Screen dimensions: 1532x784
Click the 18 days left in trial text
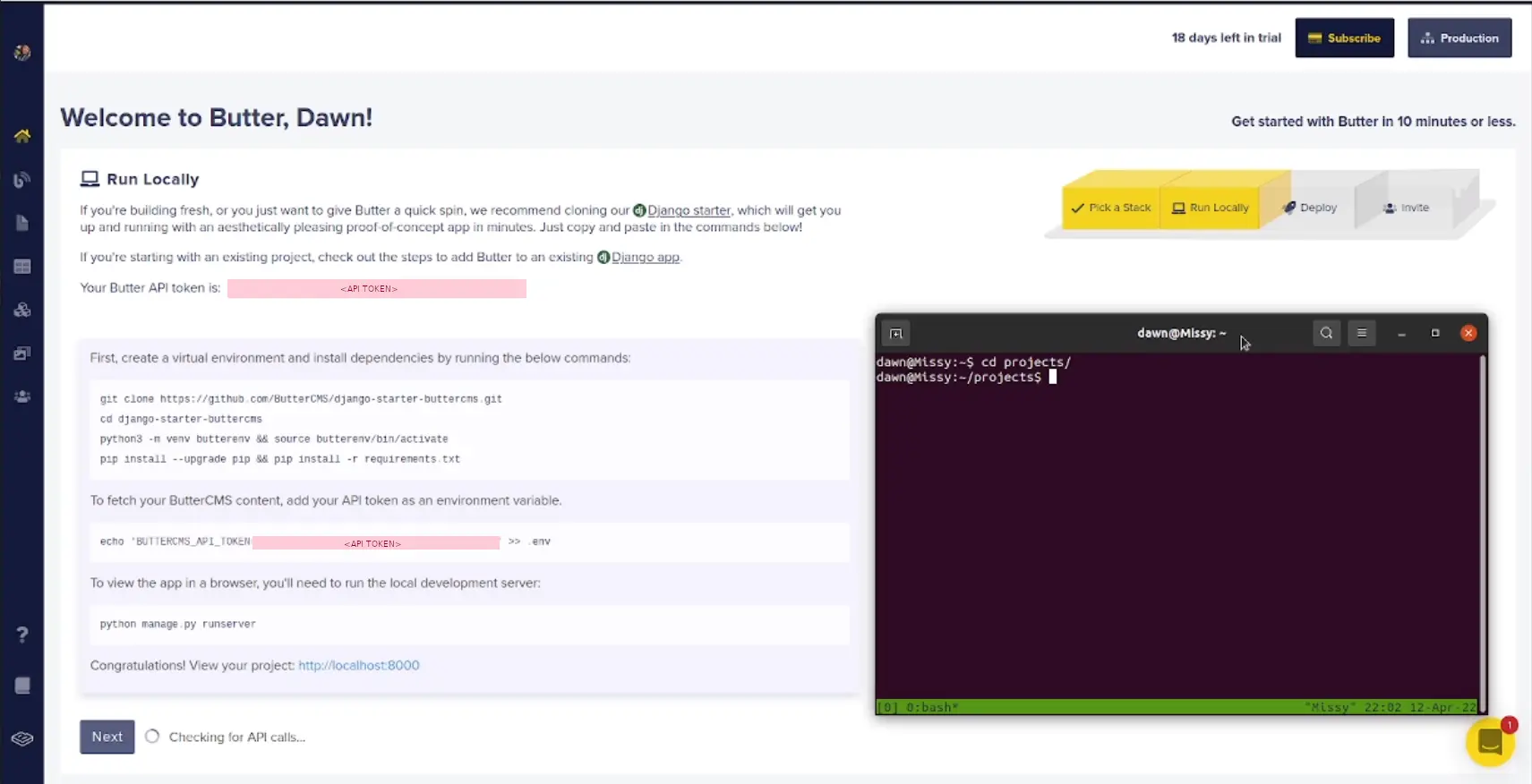[x=1226, y=38]
